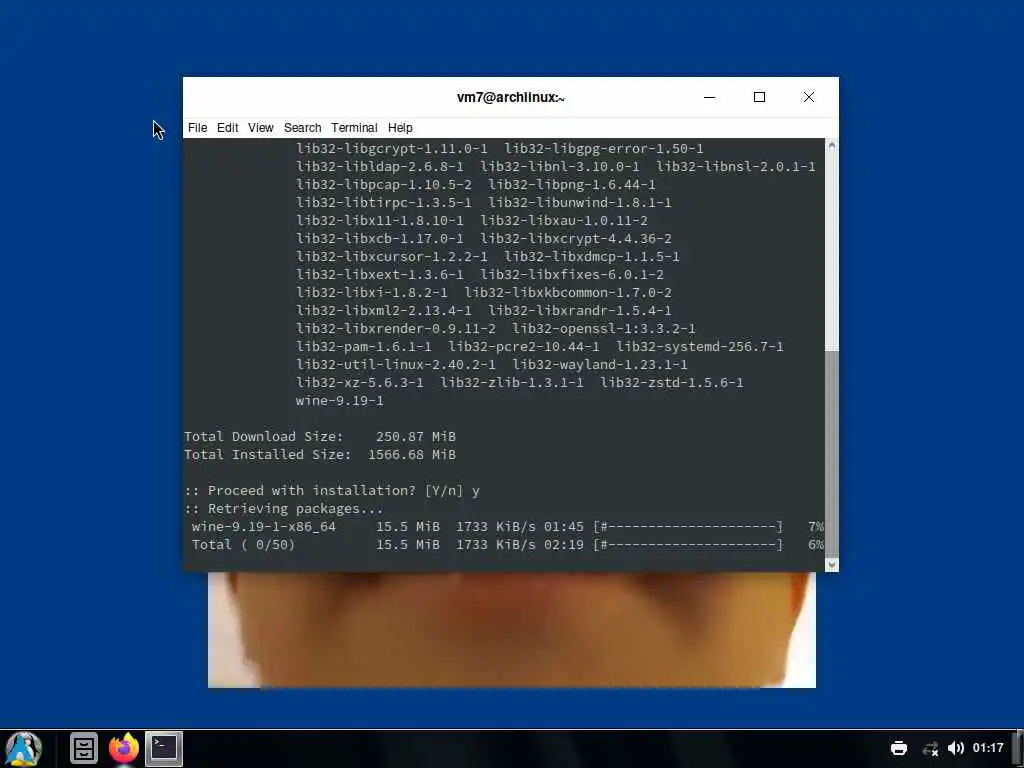Click the terminal scrollbar down arrow

831,564
